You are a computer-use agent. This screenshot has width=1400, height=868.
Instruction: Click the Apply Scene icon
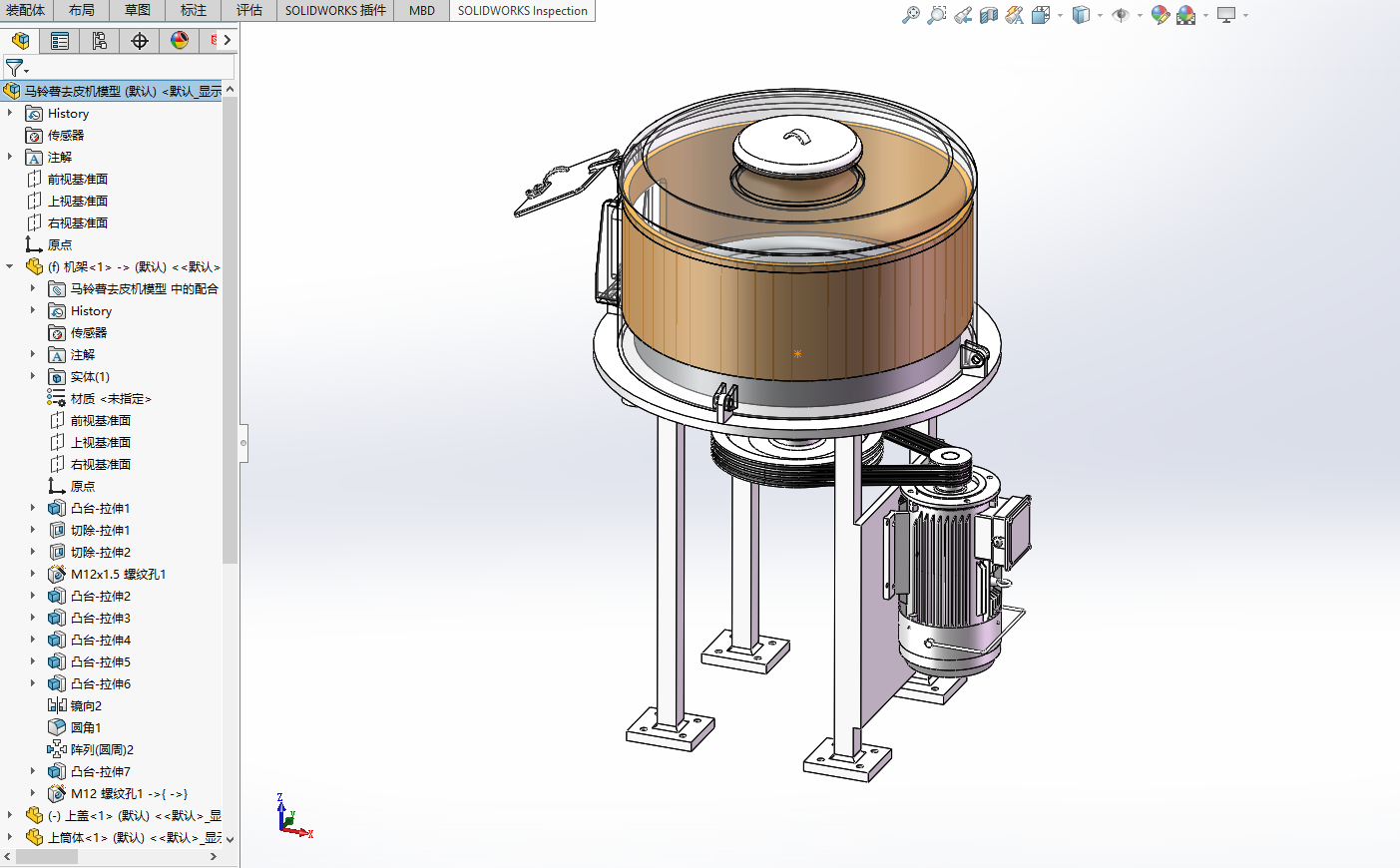point(1185,15)
